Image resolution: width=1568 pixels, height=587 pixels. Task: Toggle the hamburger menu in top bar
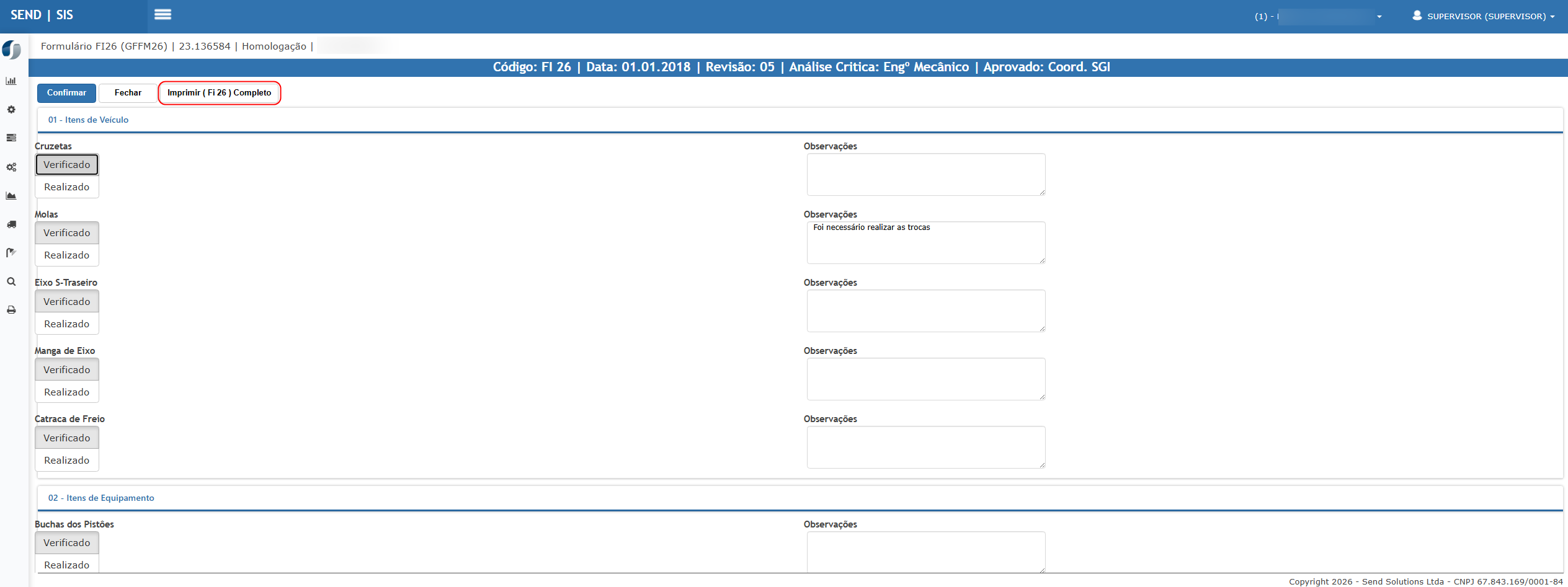pyautogui.click(x=163, y=15)
